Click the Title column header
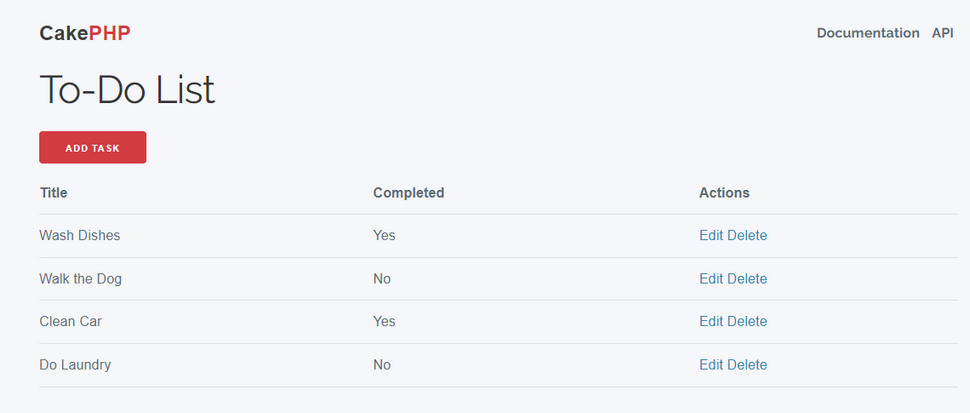The height and width of the screenshot is (413, 970). pos(54,193)
